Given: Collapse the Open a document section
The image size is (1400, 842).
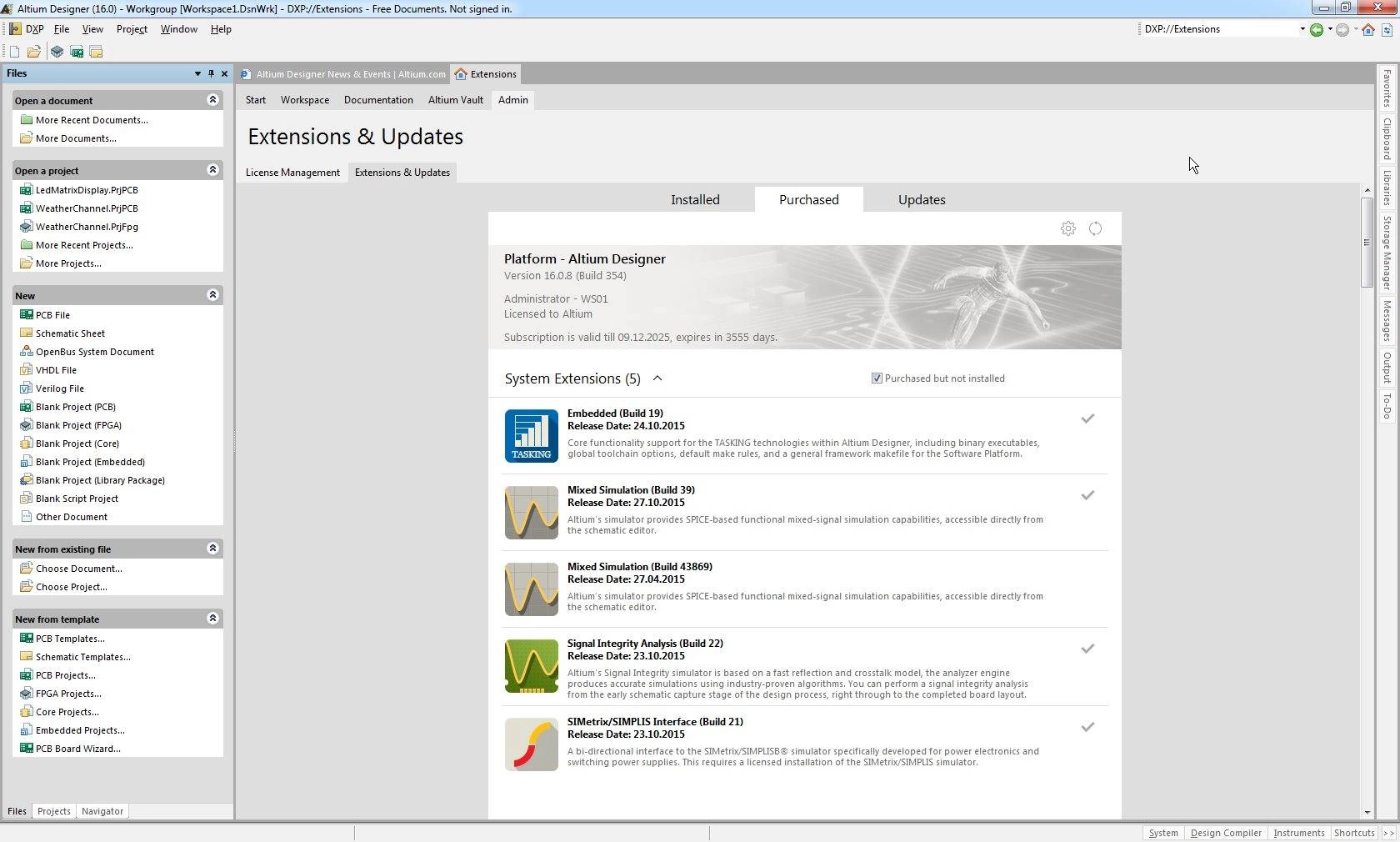Looking at the screenshot, I should coord(212,100).
